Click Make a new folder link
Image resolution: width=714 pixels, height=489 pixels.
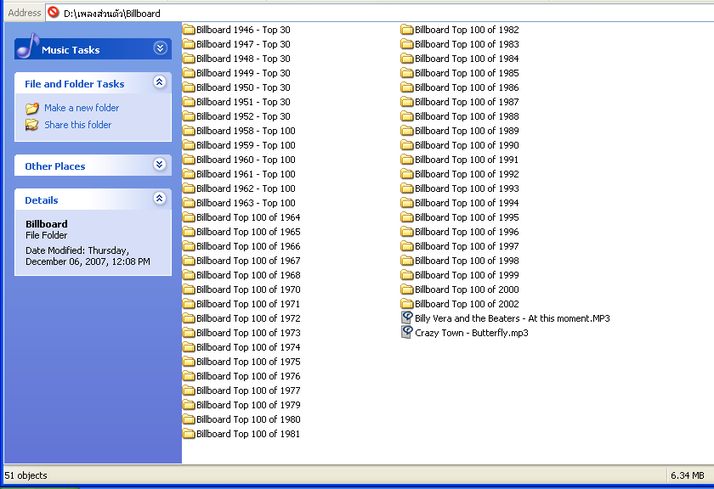(82, 108)
